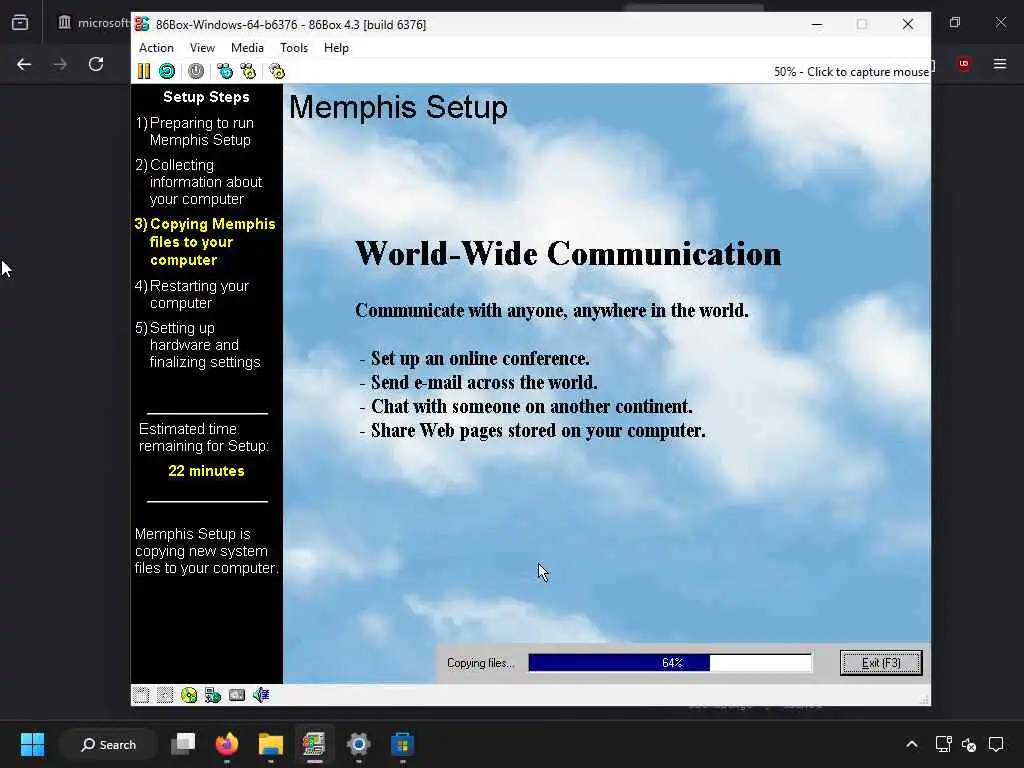This screenshot has height=768, width=1024.
Task: Click the 'World-Wide Communication' headline
Action: (568, 253)
